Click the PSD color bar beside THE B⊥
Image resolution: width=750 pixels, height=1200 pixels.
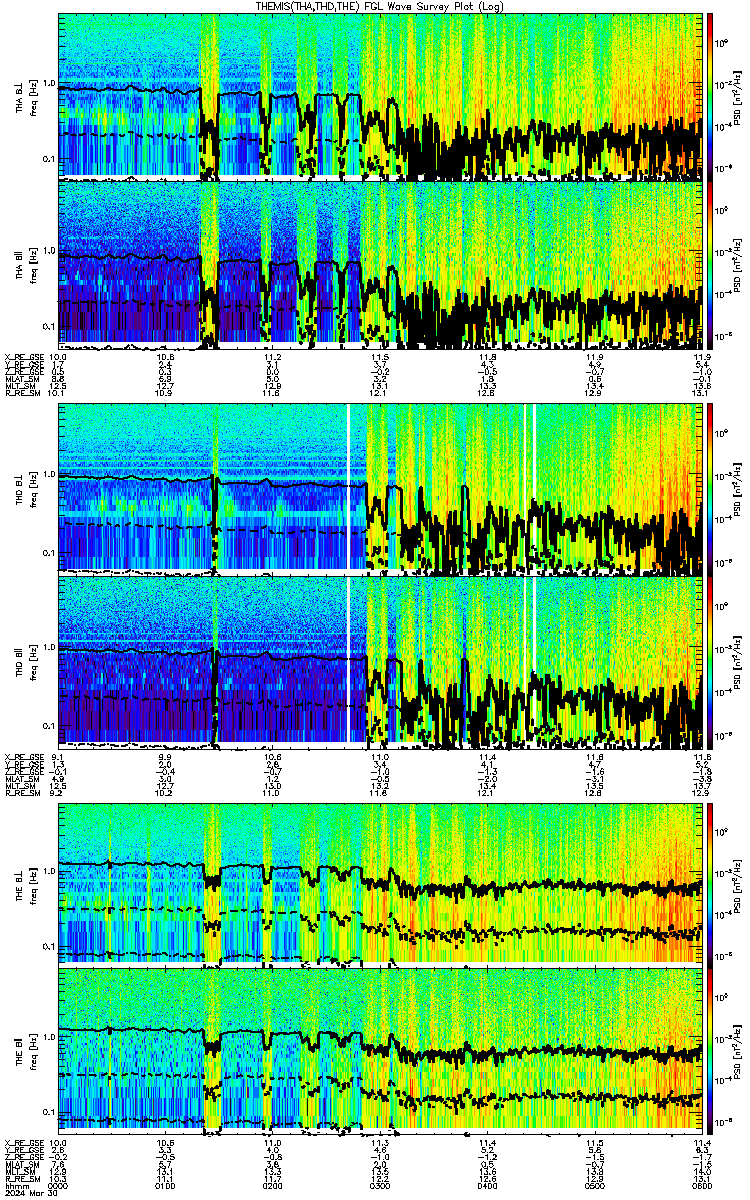(710, 884)
